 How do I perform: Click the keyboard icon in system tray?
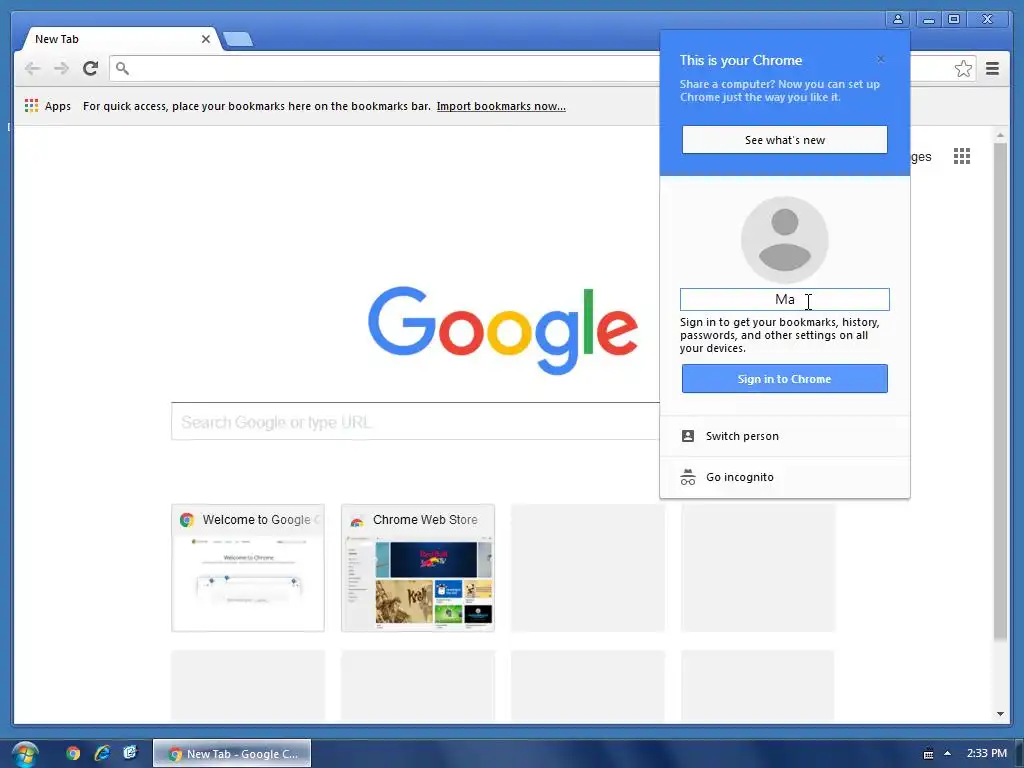928,754
